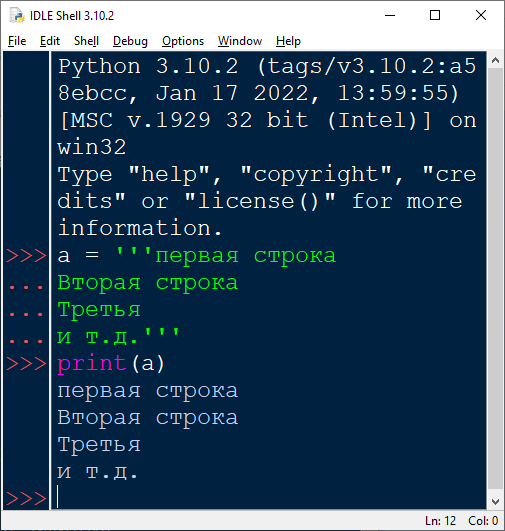
Task: Click the line 'a = первая строка'
Action: [197, 255]
